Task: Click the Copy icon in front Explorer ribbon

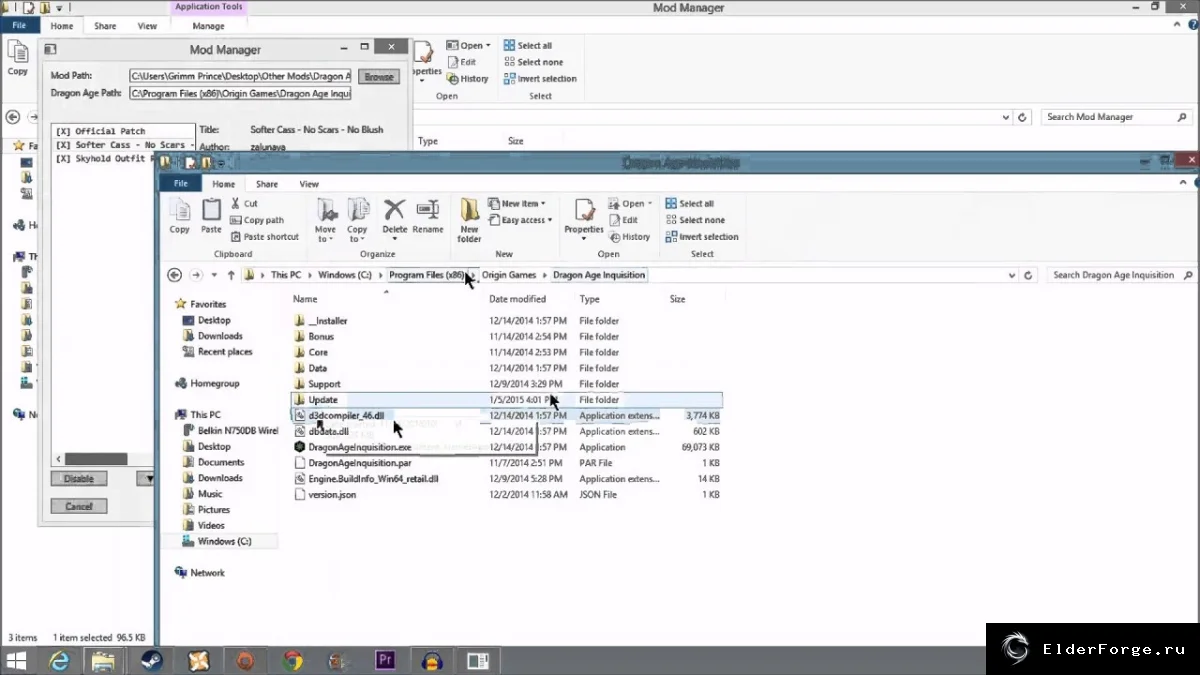Action: tap(180, 215)
